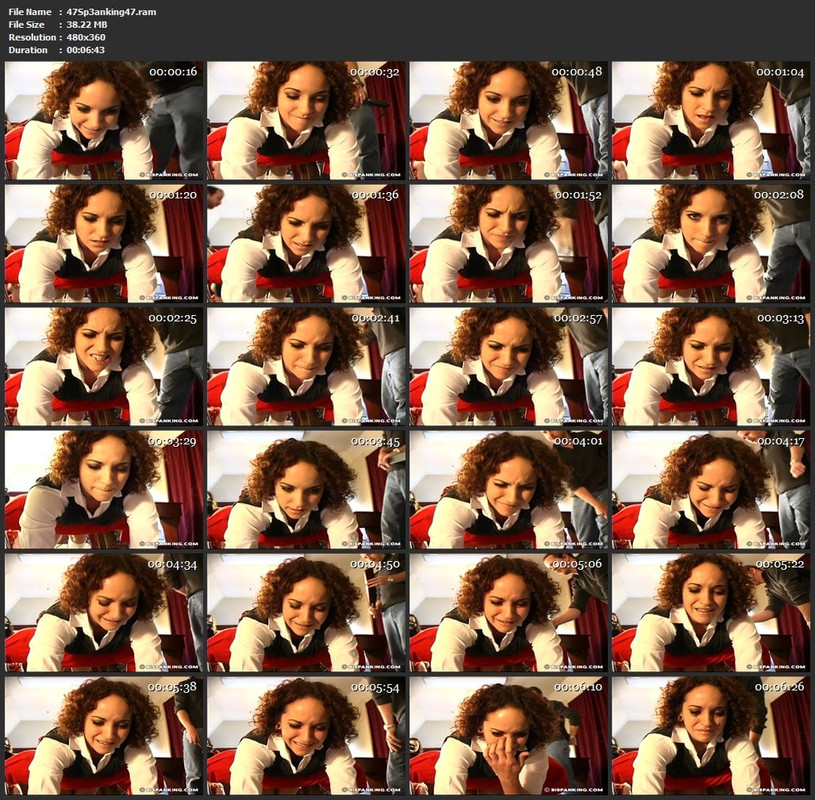Select the frame at 00:01:20
The height and width of the screenshot is (800, 815).
point(104,244)
